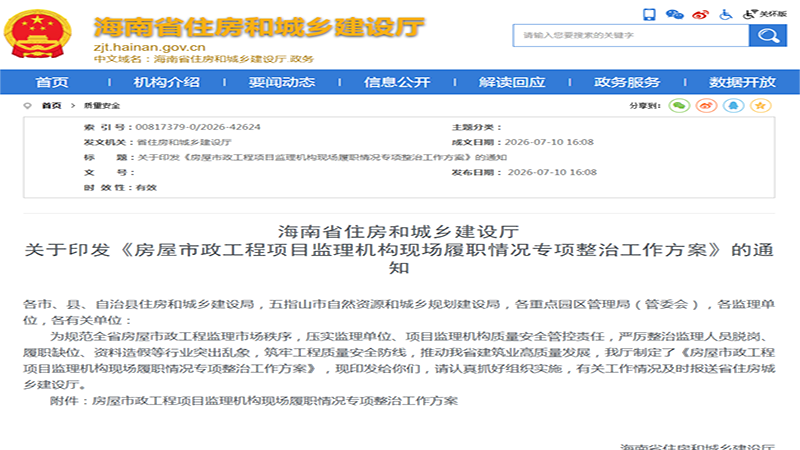This screenshot has width=800, height=450.
Task: Click the national emblem logo
Action: click(37, 34)
